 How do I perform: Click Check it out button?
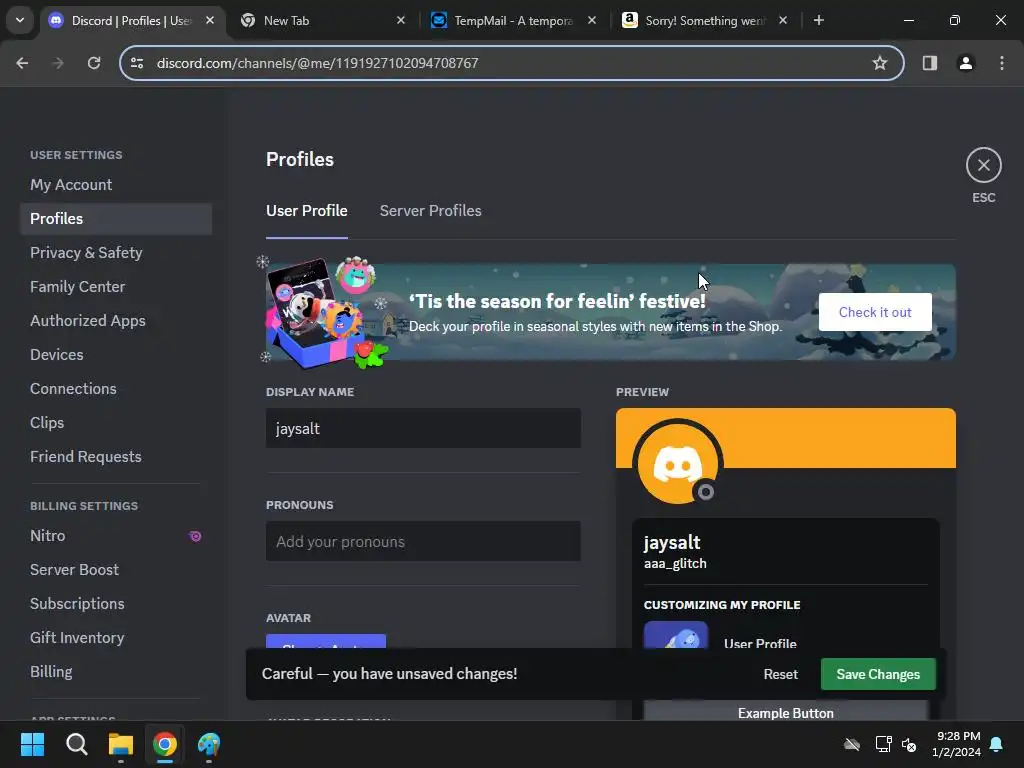875,312
